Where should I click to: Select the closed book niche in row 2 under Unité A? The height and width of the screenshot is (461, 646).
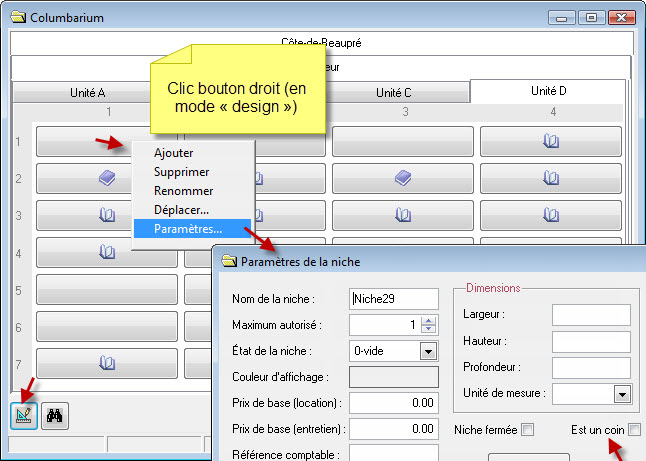point(106,178)
